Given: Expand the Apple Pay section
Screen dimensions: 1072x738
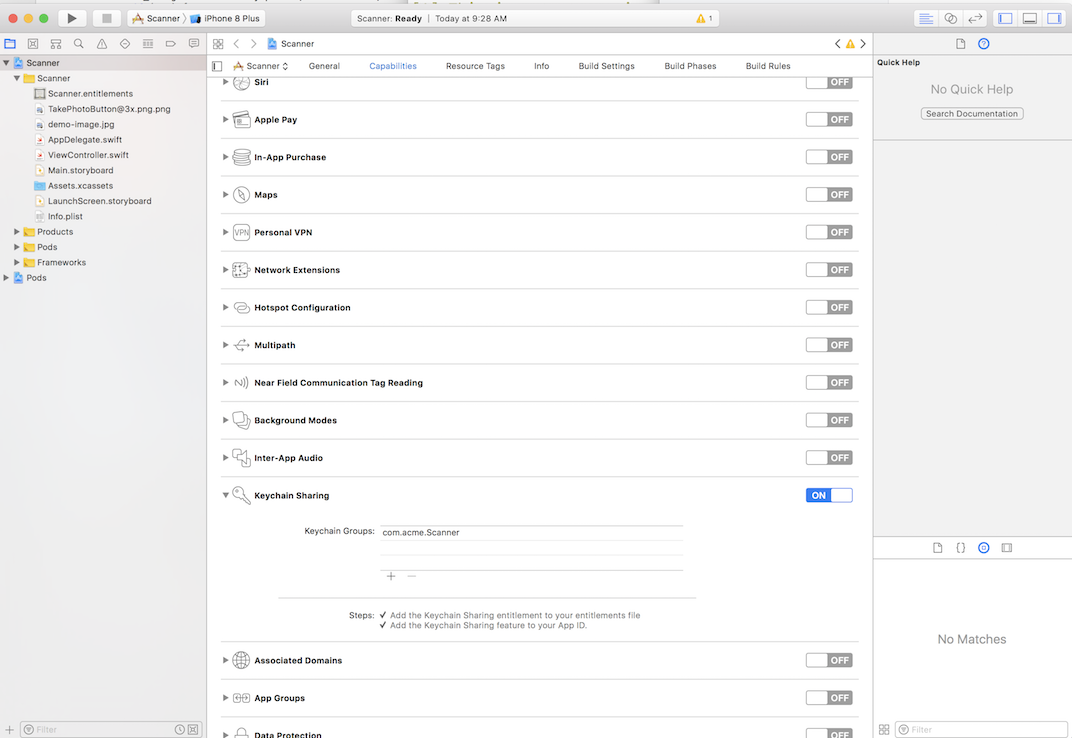Looking at the screenshot, I should click(226, 120).
